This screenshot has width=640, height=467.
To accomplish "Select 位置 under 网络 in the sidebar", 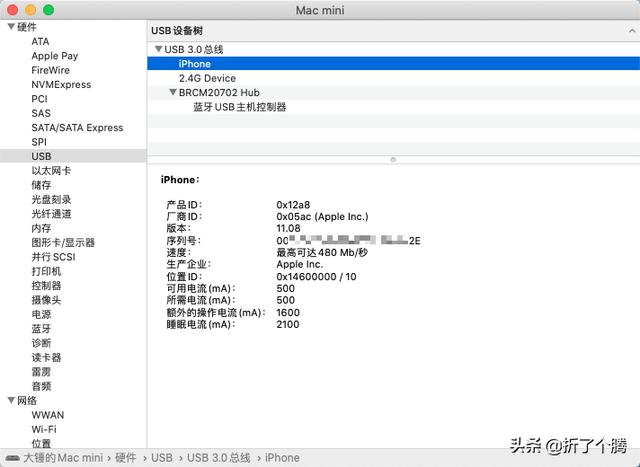I will 41,443.
